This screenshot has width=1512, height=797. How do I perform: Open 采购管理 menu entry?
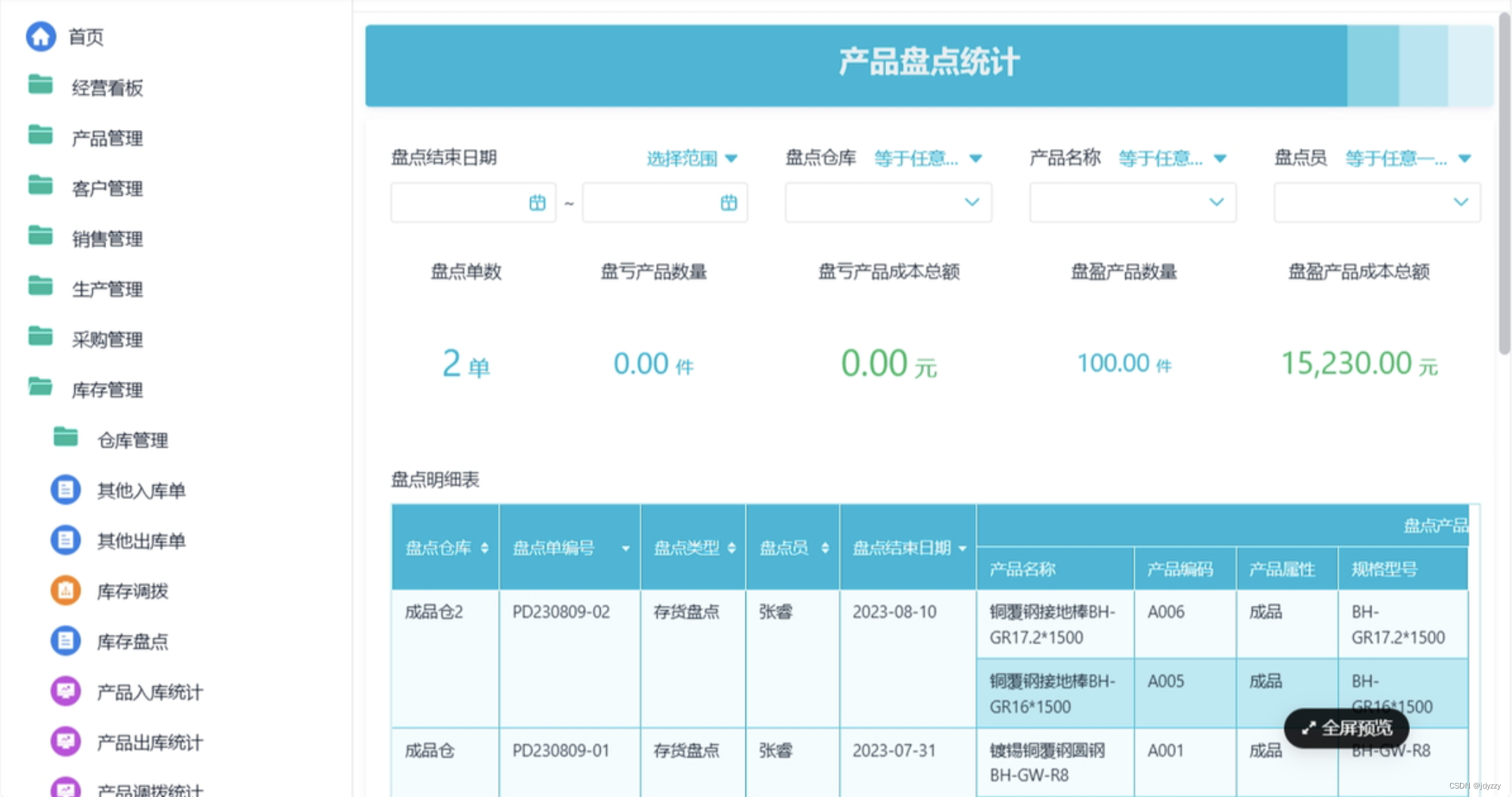(108, 339)
